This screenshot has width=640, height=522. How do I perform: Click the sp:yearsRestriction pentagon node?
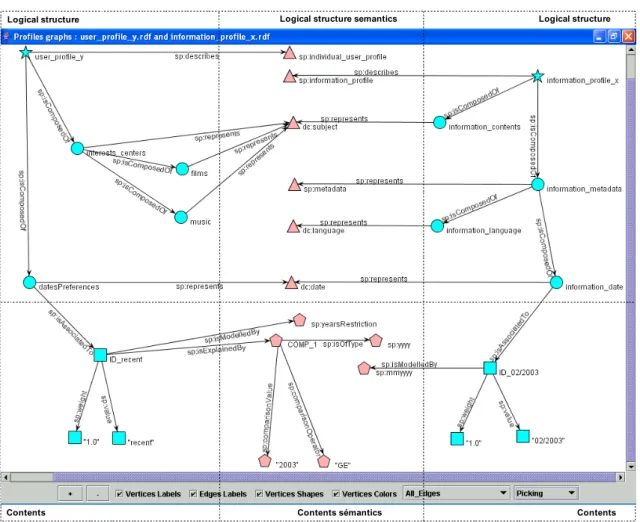click(300, 320)
